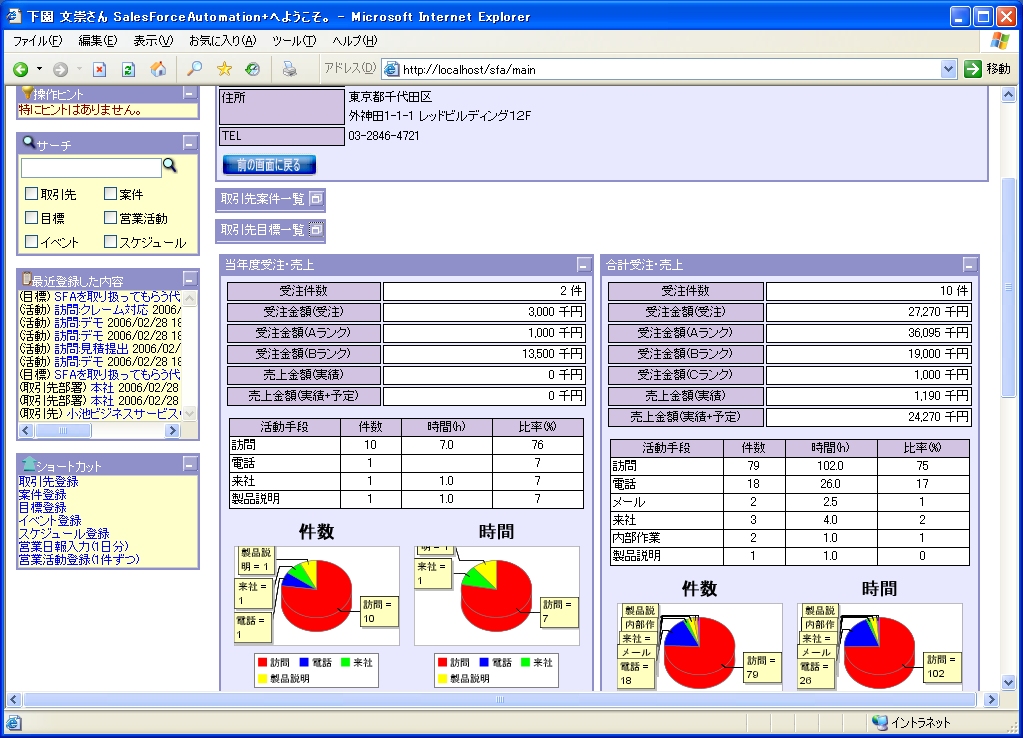The width and height of the screenshot is (1023, 738).
Task: Check the イベント search checkbox
Action: pyautogui.click(x=31, y=242)
